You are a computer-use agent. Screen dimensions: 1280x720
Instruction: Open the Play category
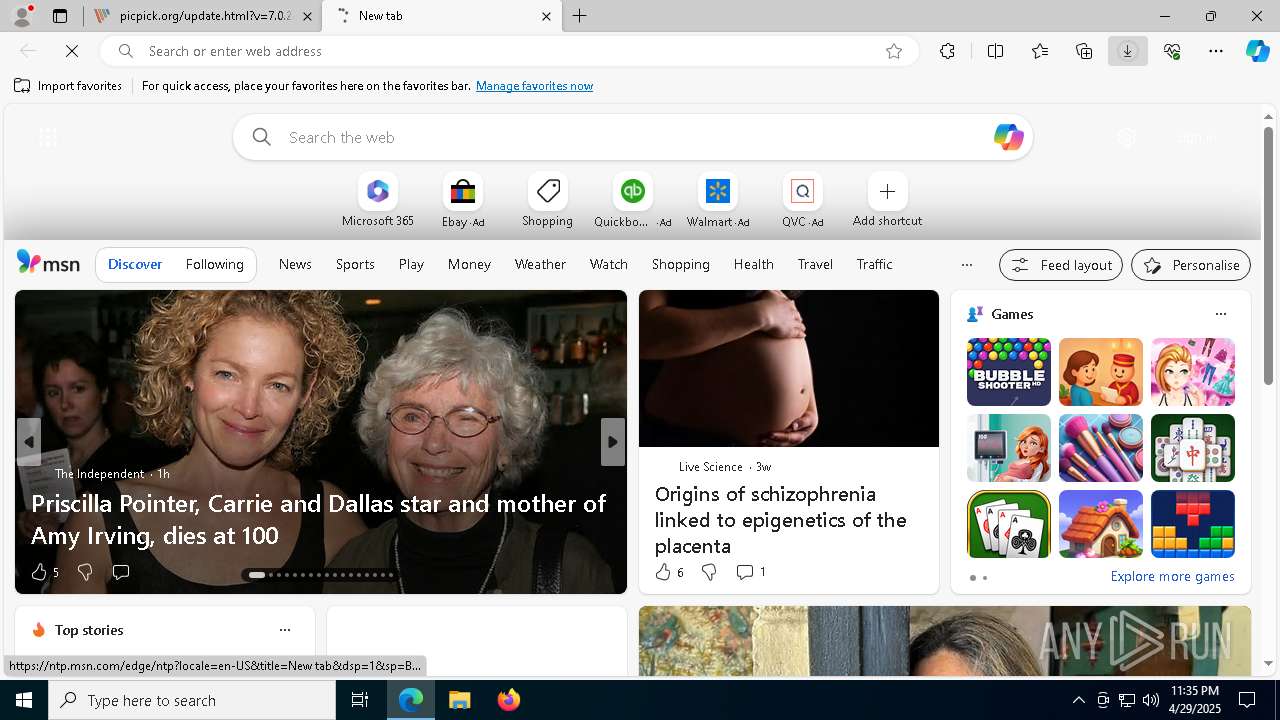pos(411,264)
